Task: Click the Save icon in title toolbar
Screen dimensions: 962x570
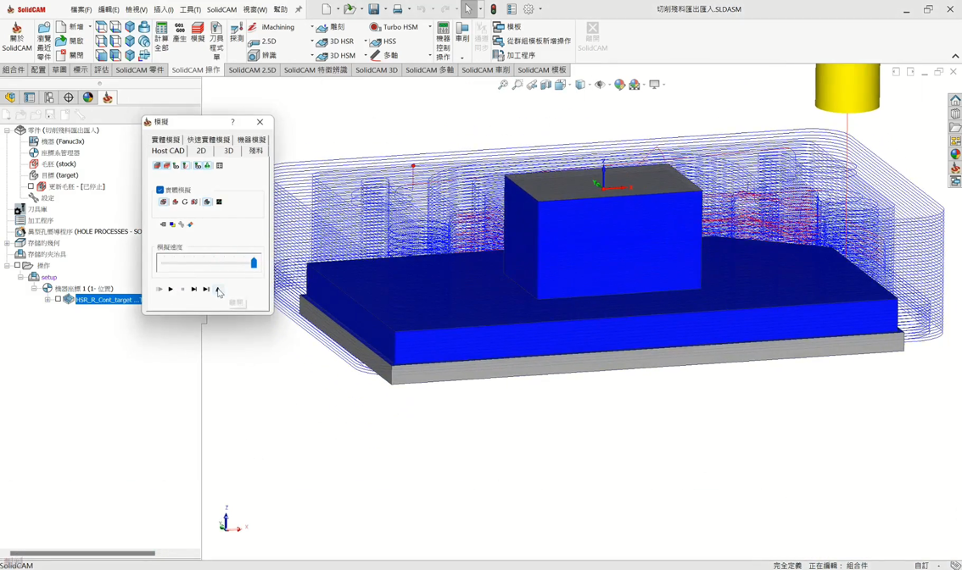Action: 373,9
